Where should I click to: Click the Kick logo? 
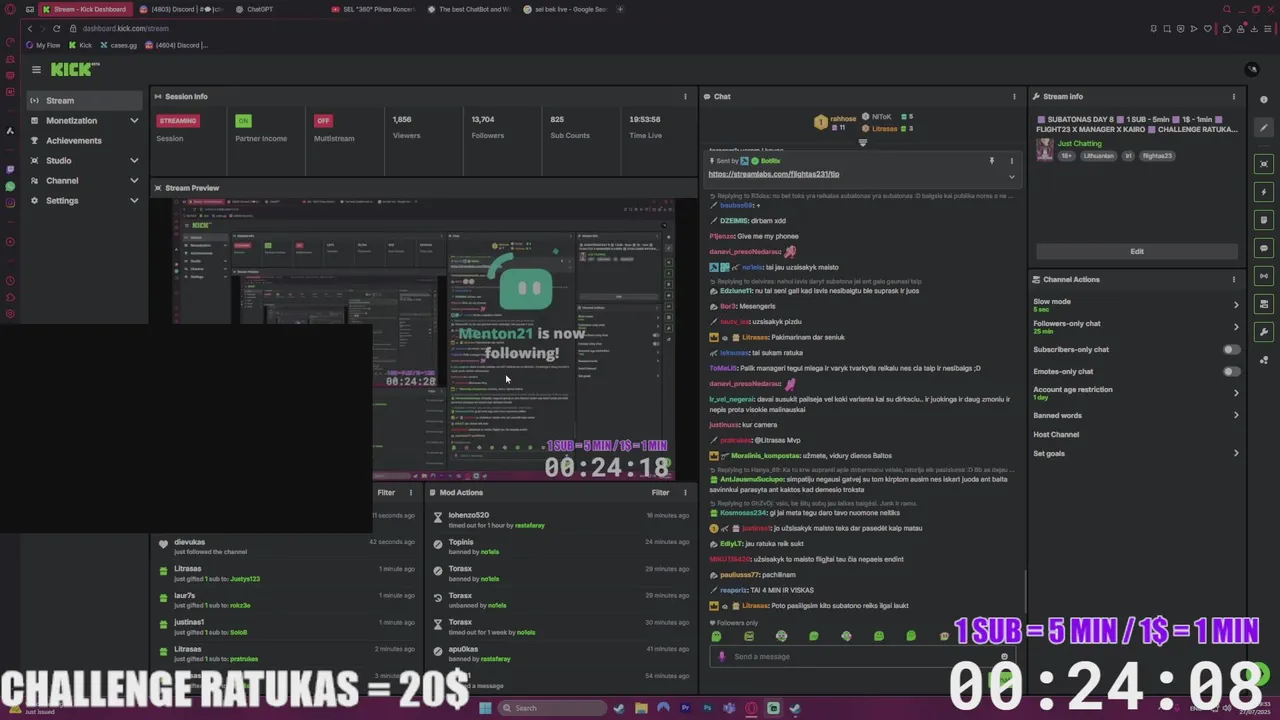tap(75, 69)
